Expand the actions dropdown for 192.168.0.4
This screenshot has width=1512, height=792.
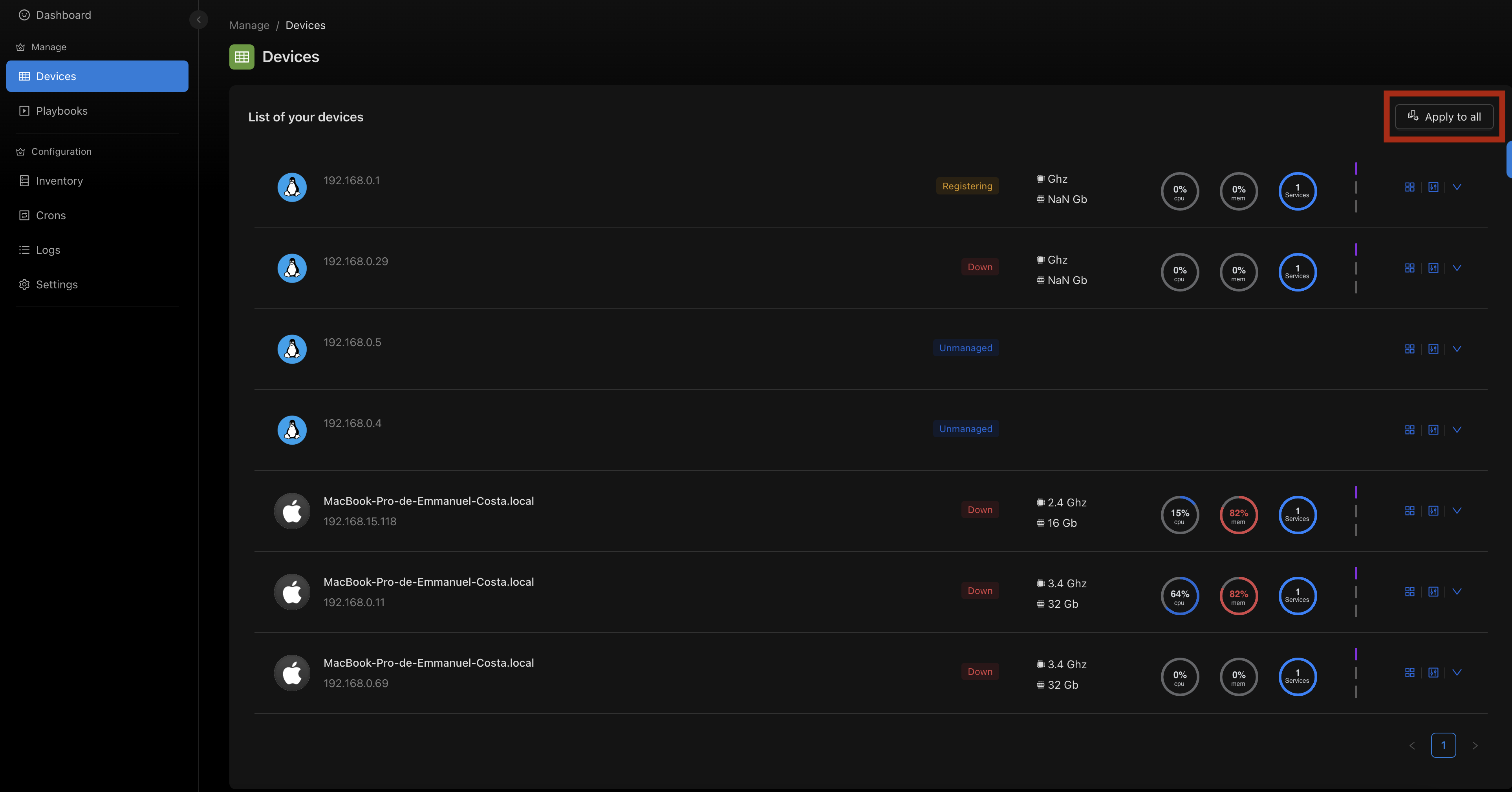point(1457,430)
